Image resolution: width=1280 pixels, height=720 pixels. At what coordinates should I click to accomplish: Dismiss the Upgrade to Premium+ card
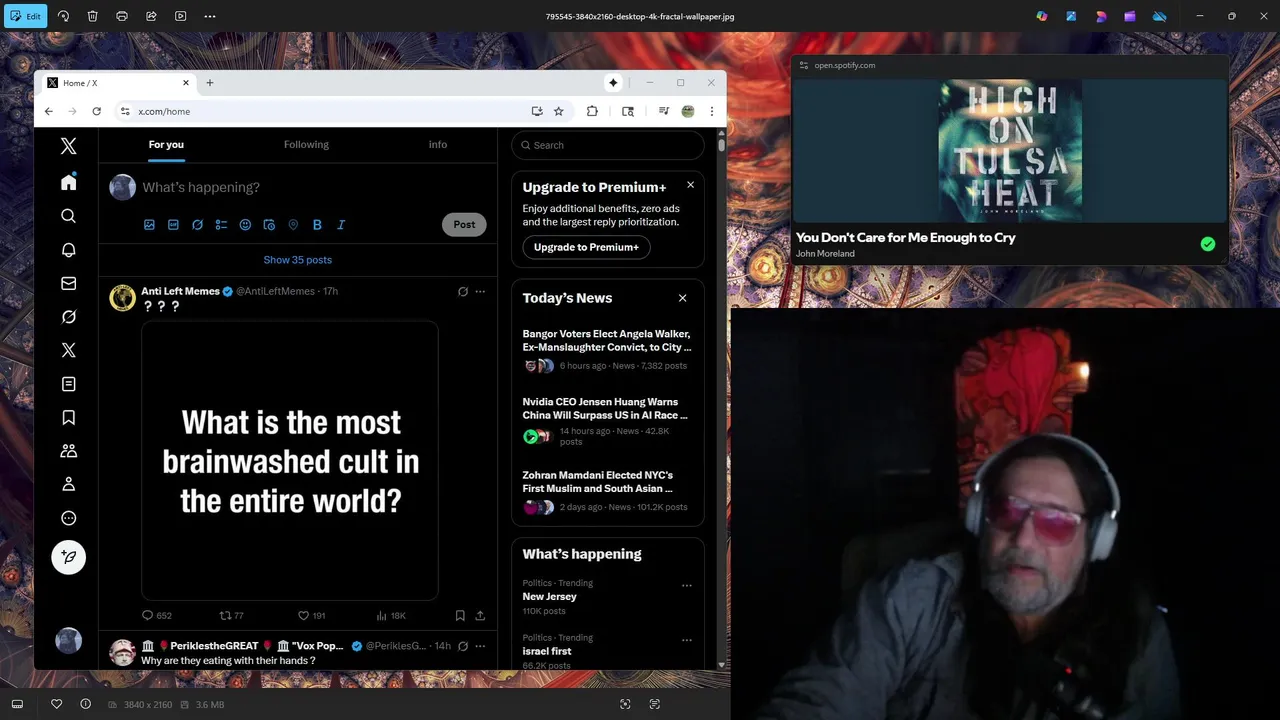[x=690, y=185]
